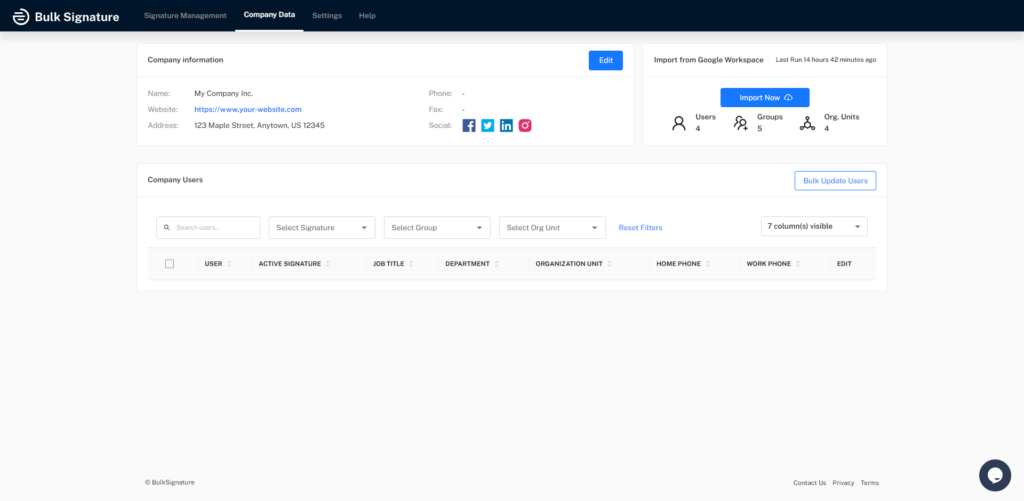Viewport: 1024px width, 501px height.
Task: Open the Privacy footer link
Action: 844,483
